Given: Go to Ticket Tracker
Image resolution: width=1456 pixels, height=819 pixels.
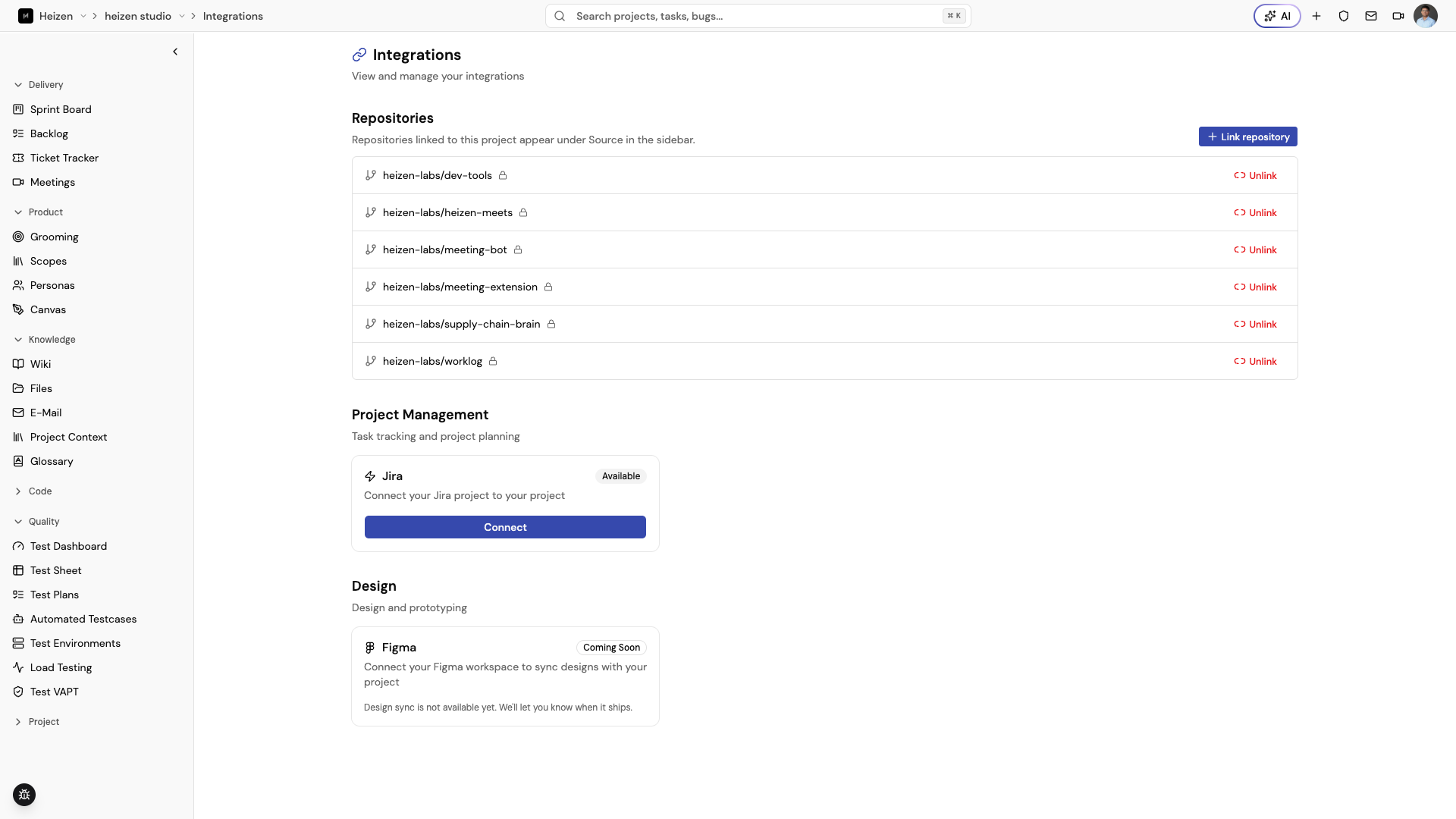Looking at the screenshot, I should click(x=64, y=158).
